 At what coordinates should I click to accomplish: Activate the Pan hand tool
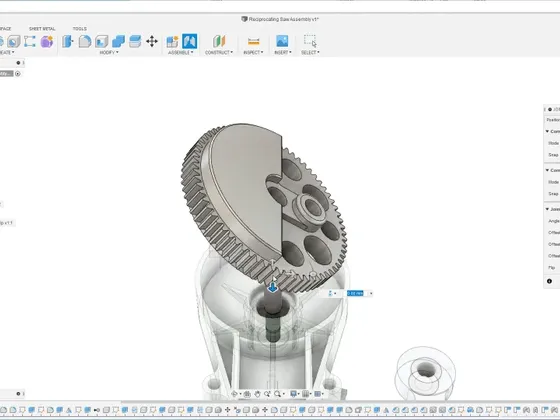pyautogui.click(x=257, y=394)
